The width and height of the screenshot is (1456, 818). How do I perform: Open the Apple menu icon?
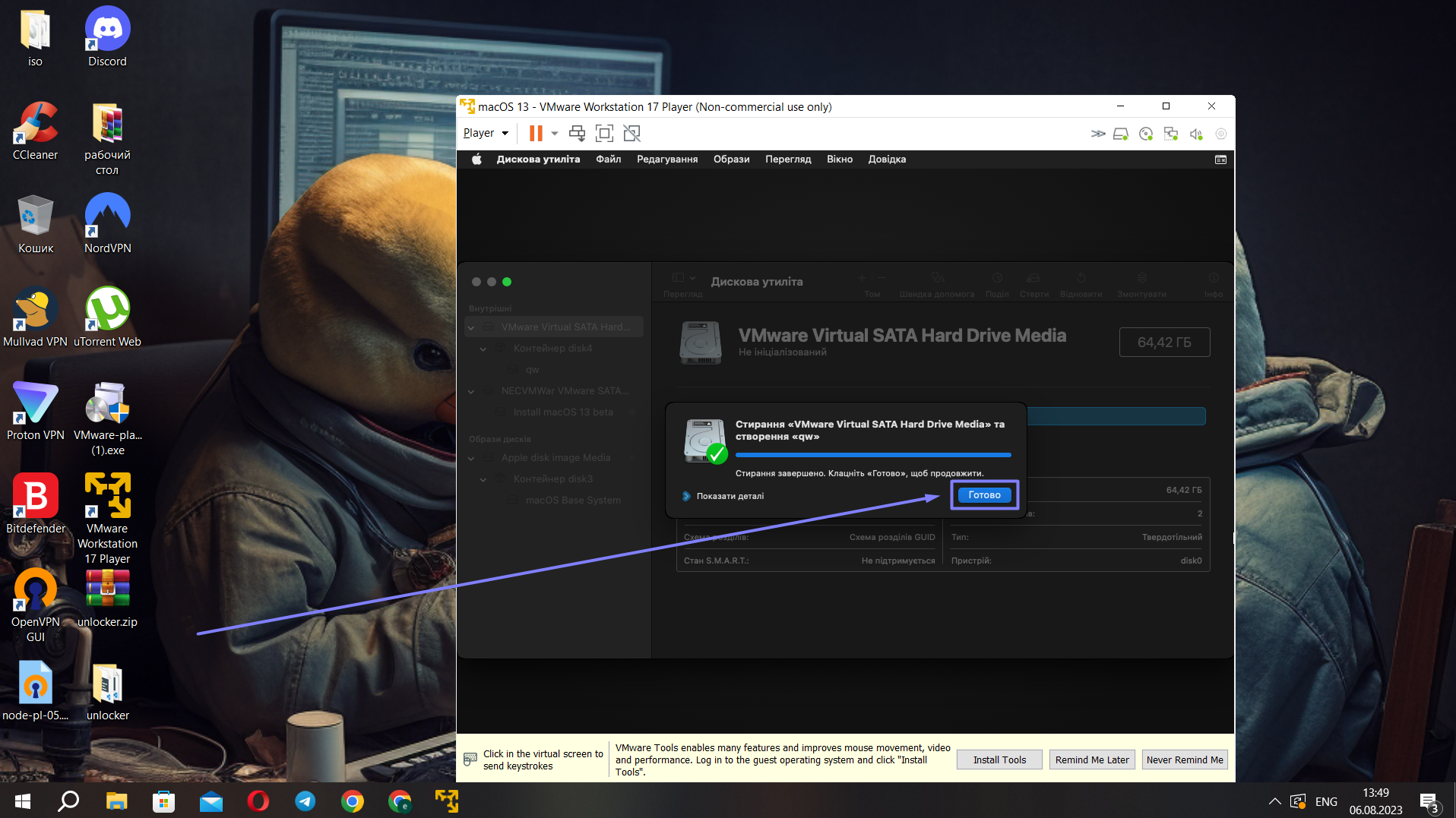click(476, 159)
